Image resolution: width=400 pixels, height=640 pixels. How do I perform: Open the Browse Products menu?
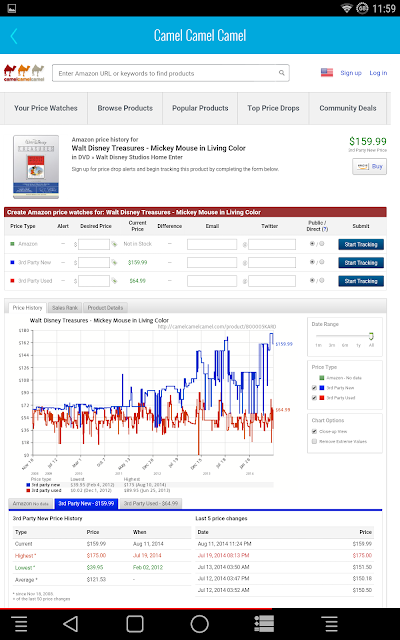[125, 108]
